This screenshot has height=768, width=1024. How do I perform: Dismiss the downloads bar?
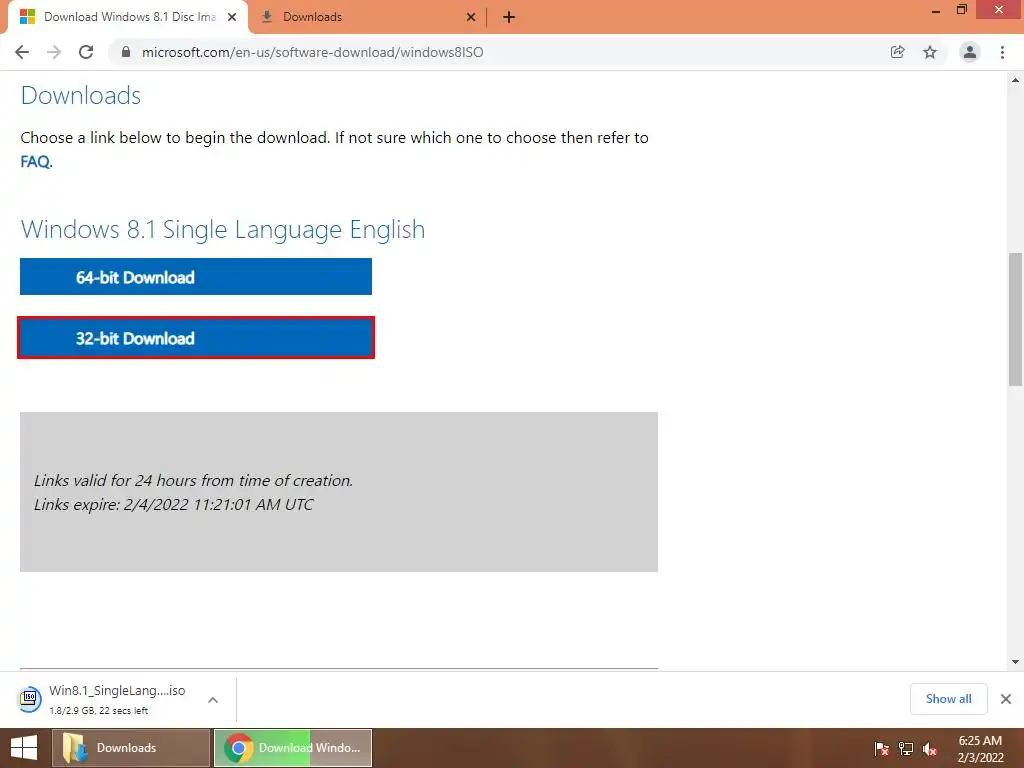tap(1006, 699)
